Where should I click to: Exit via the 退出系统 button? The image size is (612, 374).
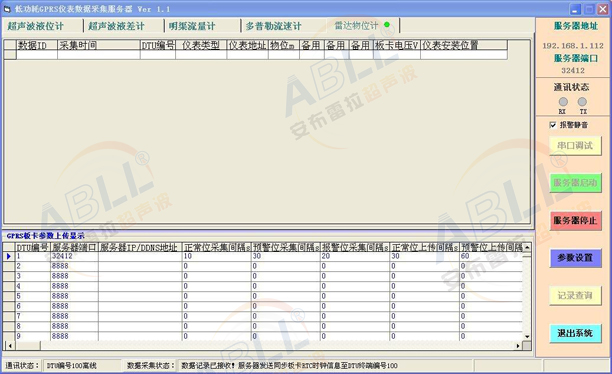[x=575, y=333]
